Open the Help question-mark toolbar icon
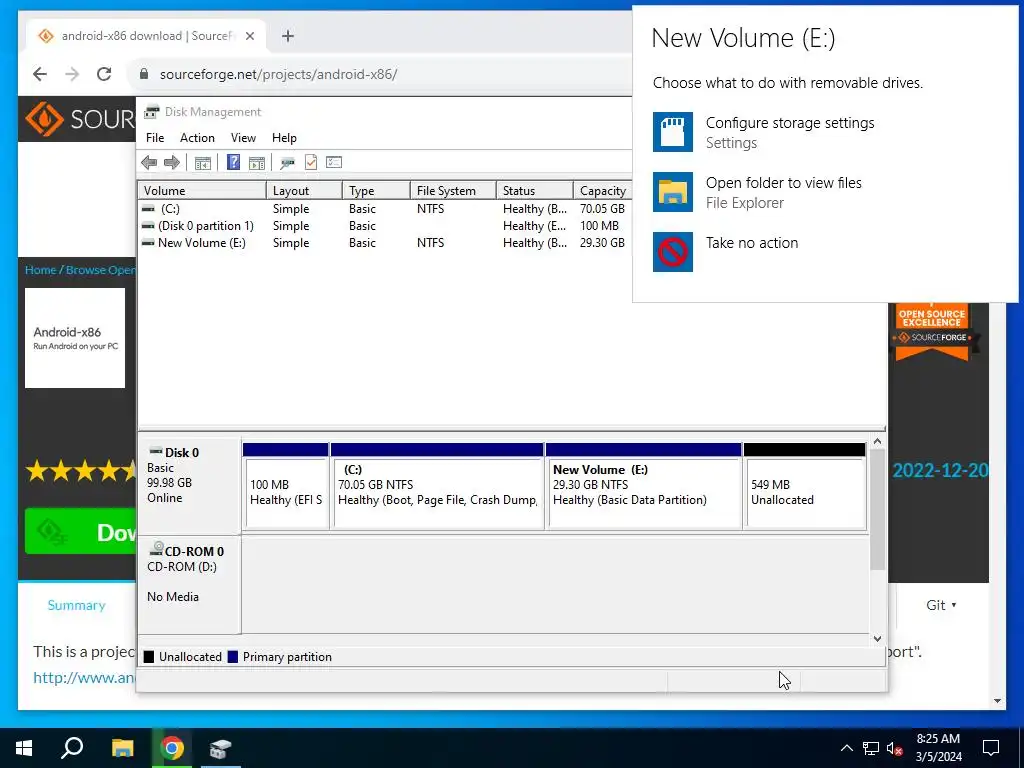 [x=233, y=162]
